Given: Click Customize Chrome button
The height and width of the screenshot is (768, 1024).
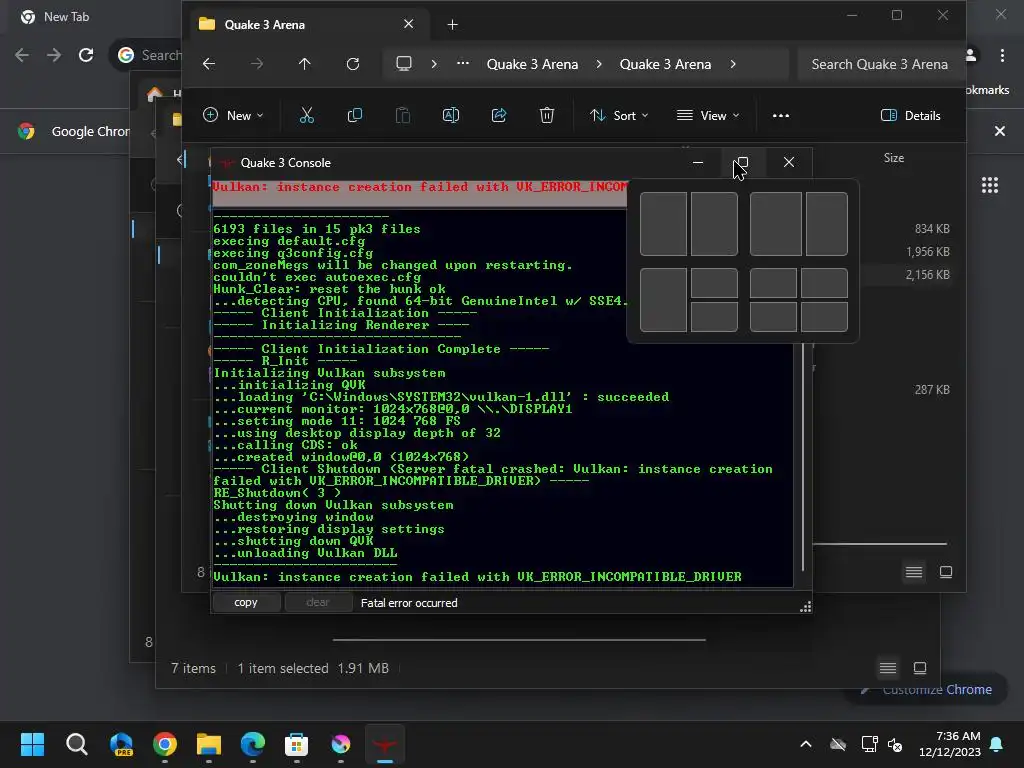Looking at the screenshot, I should click(925, 690).
